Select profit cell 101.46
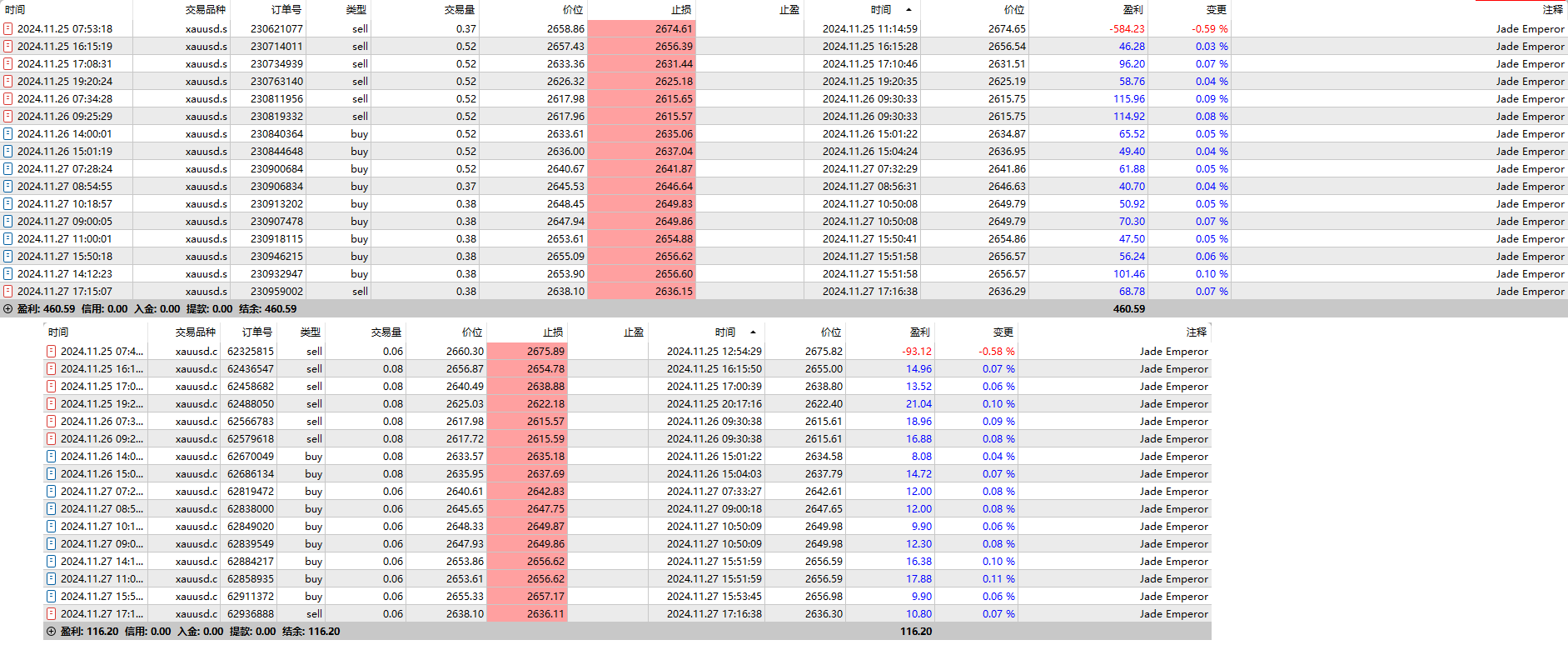The width and height of the screenshot is (1568, 645). point(1129,273)
